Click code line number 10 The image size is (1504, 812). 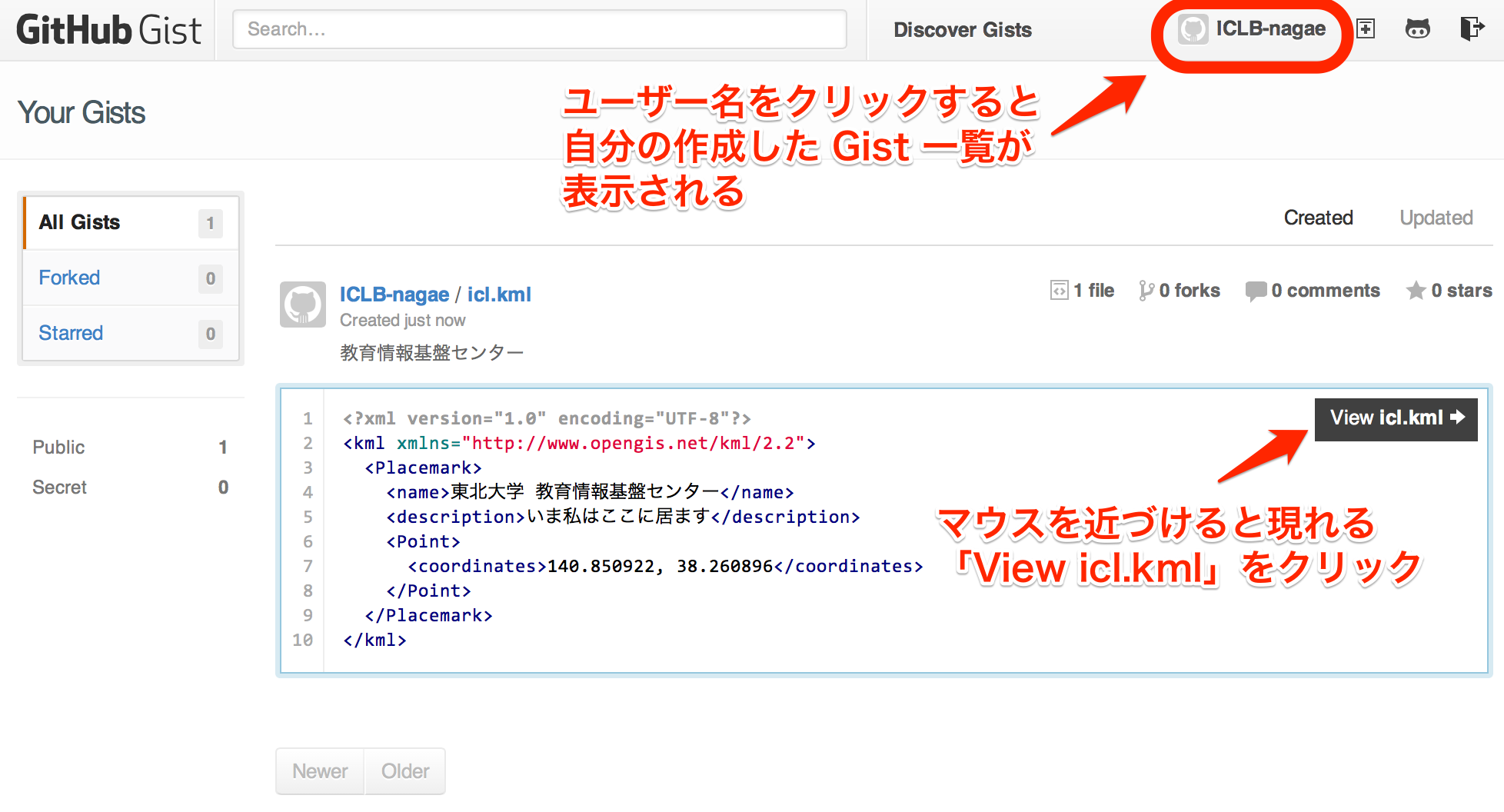pos(302,640)
